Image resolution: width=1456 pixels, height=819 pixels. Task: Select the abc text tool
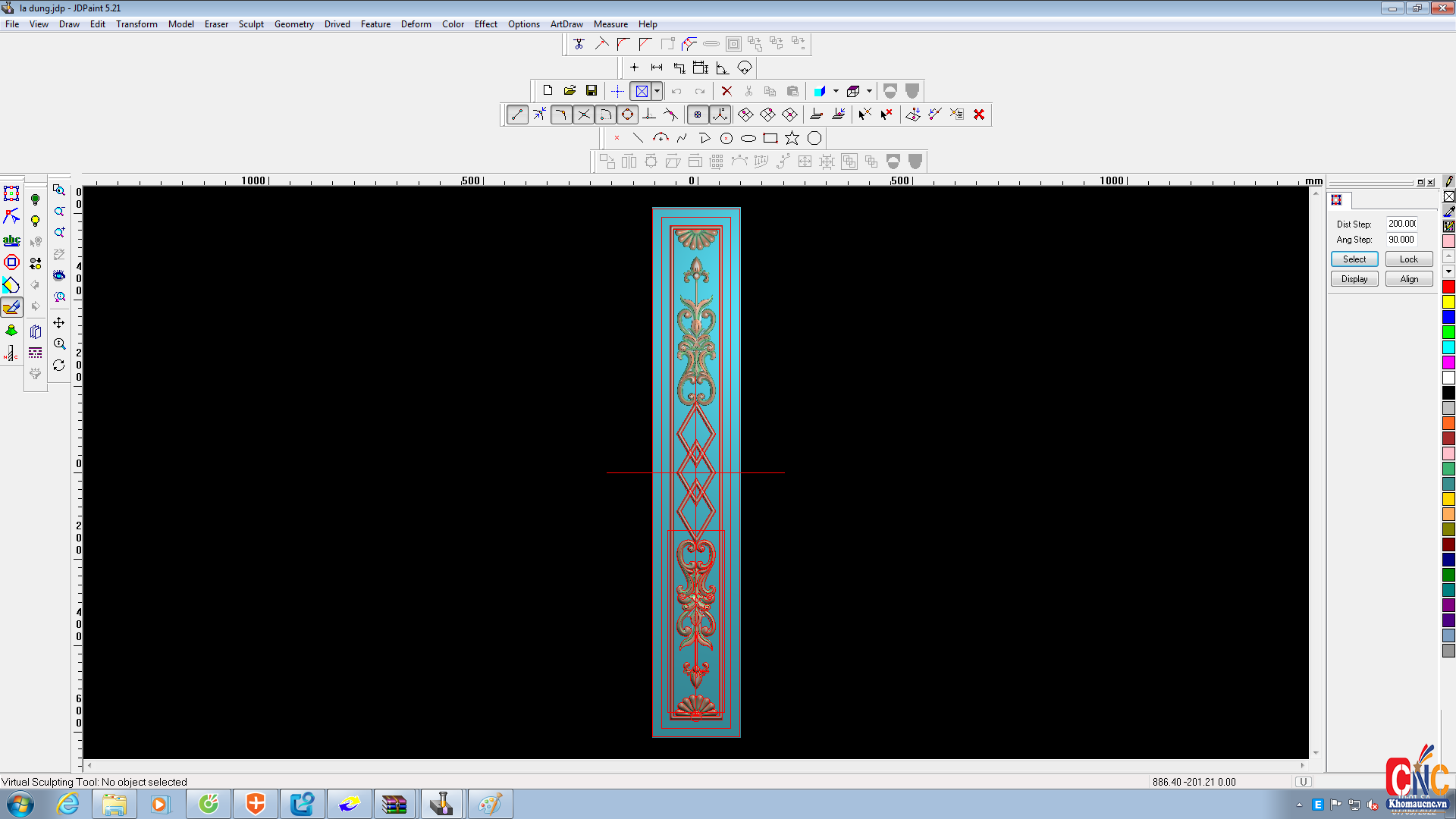click(11, 240)
